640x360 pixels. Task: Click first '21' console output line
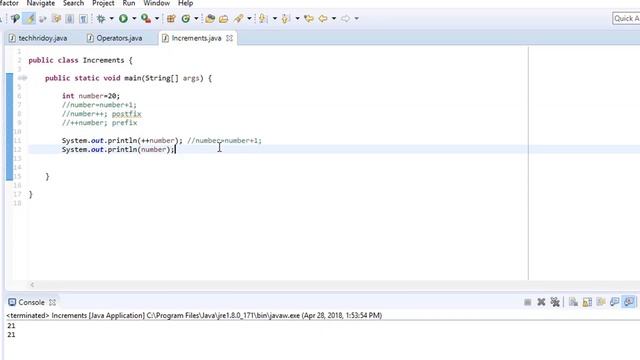click(11, 326)
